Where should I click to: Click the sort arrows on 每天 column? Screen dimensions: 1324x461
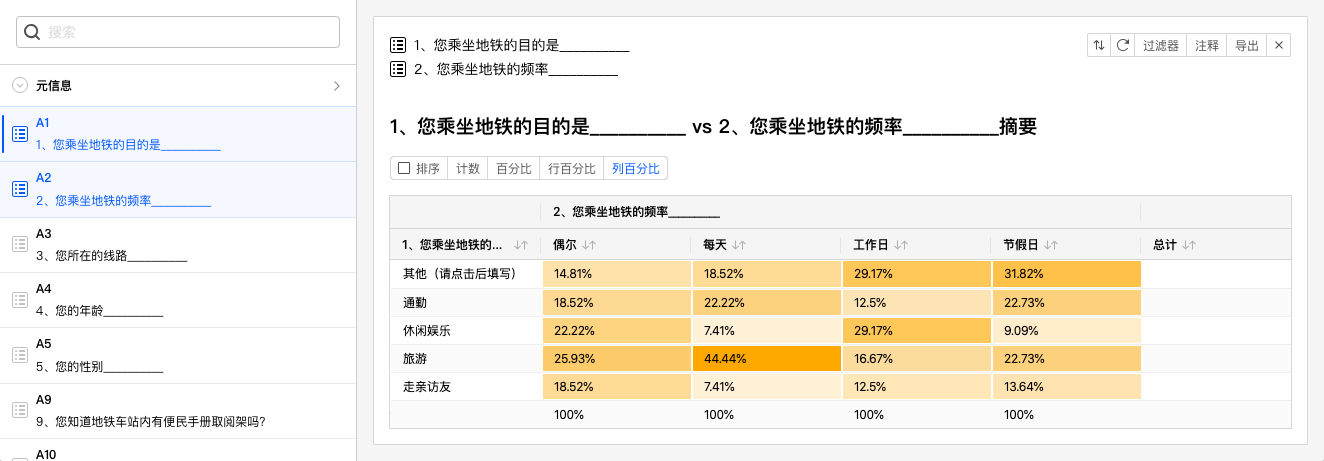click(739, 244)
